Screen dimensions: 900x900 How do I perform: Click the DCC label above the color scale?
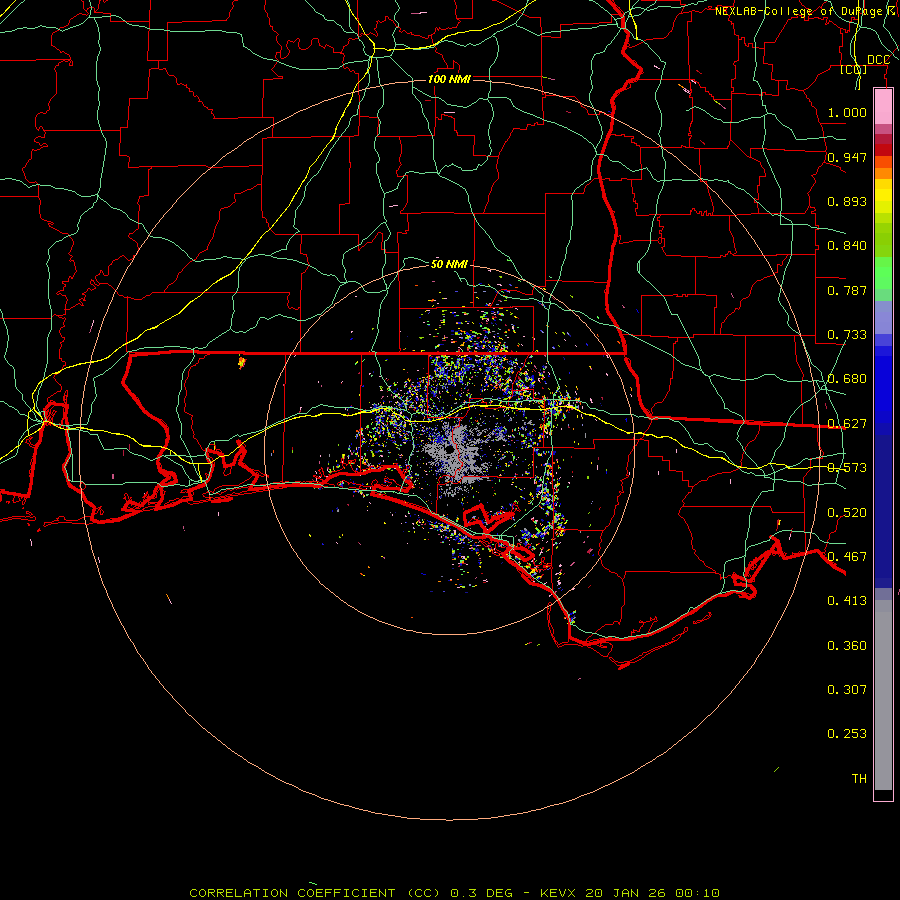[x=878, y=60]
